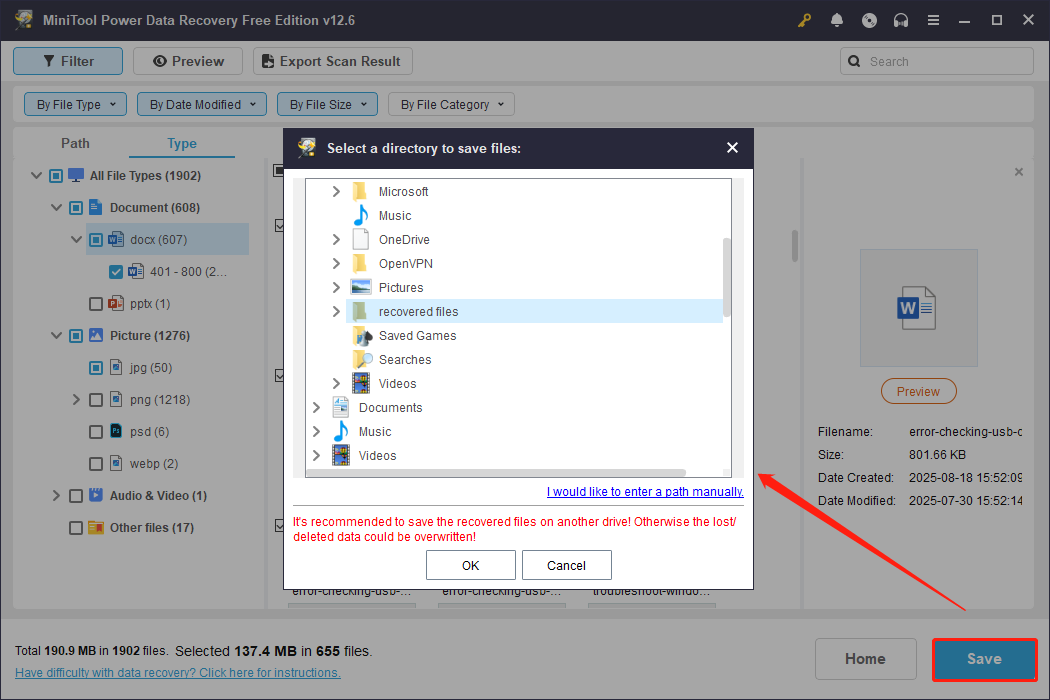1050x700 pixels.
Task: Click the docx file type icon
Action: click(116, 239)
